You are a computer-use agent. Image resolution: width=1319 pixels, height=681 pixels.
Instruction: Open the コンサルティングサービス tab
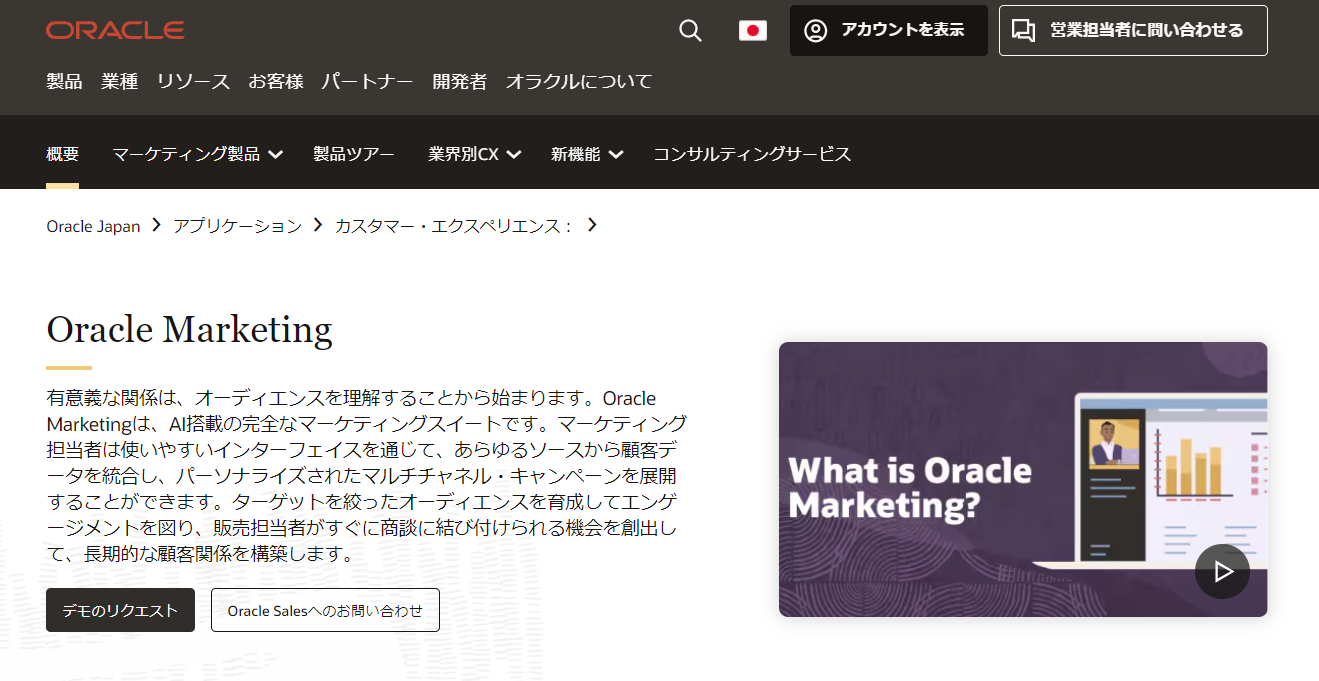[x=752, y=154]
